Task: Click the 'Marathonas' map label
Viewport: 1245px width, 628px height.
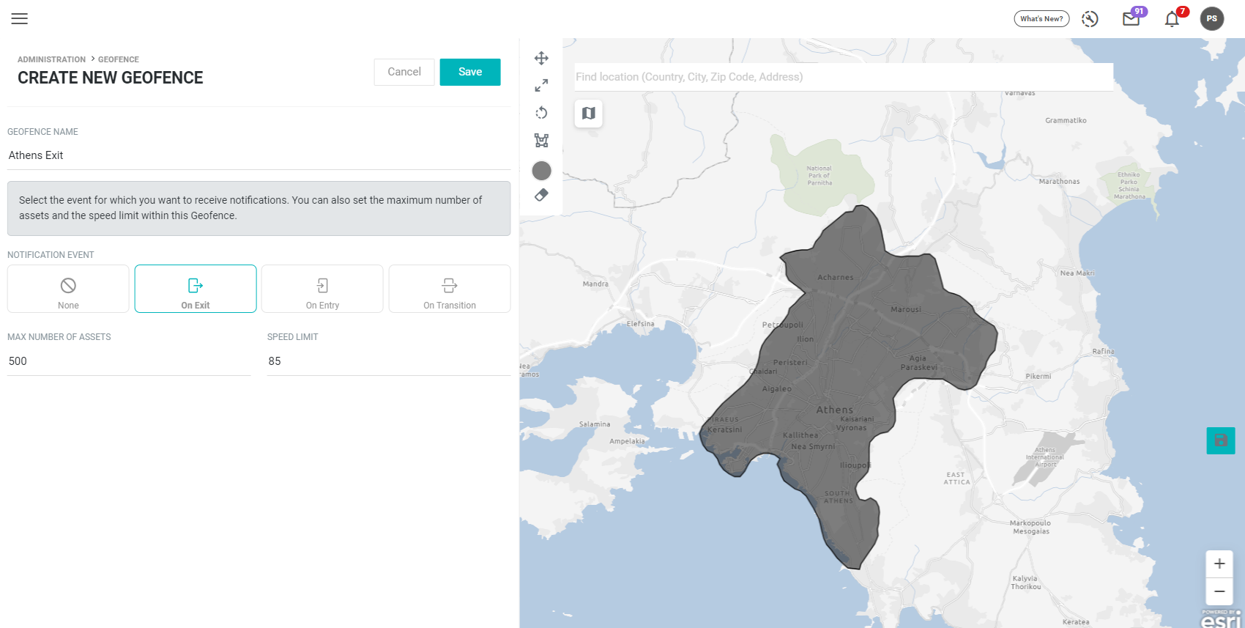Action: (1059, 181)
